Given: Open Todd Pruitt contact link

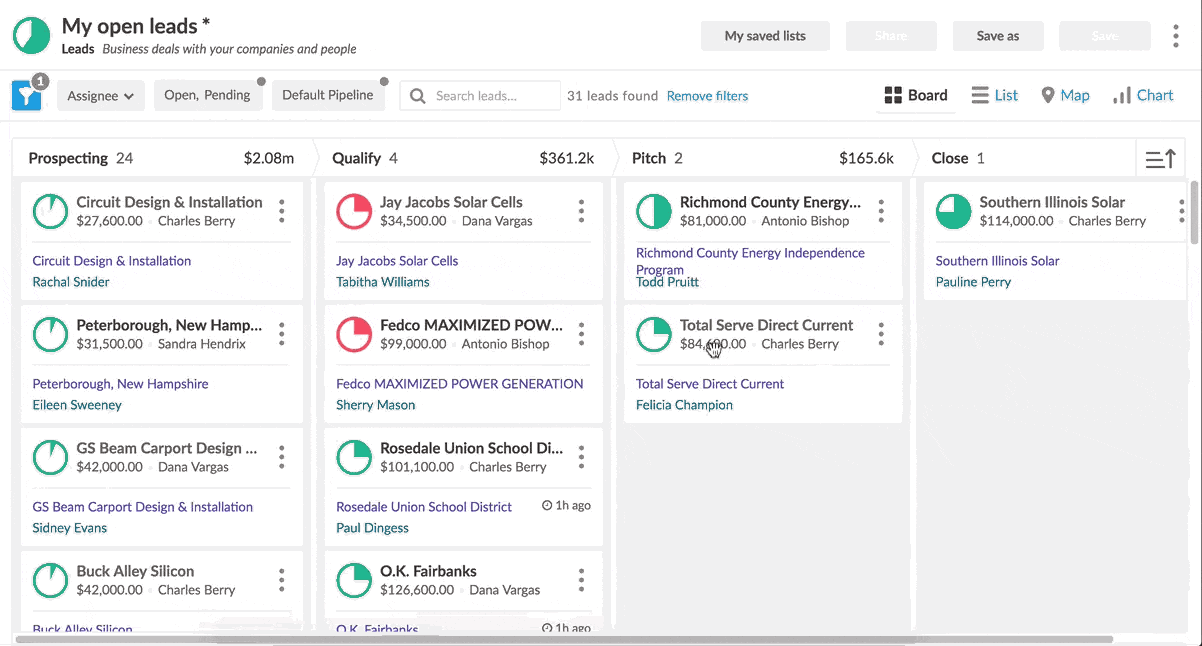Looking at the screenshot, I should click(x=667, y=282).
